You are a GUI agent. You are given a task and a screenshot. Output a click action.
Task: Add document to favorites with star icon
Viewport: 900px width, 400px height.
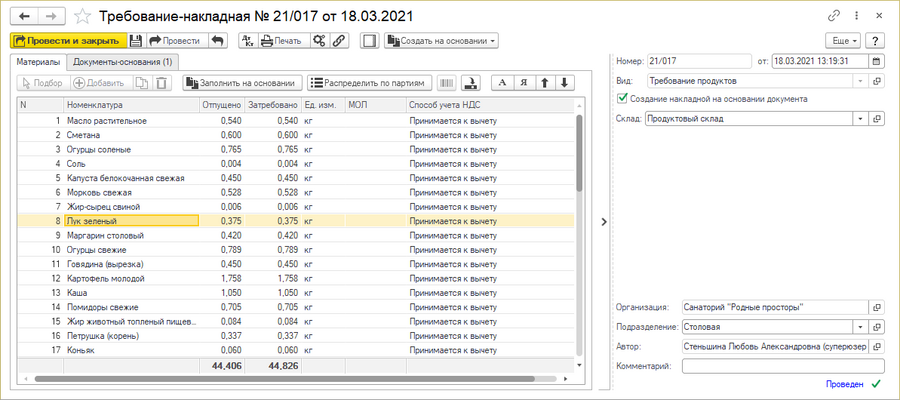[x=83, y=17]
